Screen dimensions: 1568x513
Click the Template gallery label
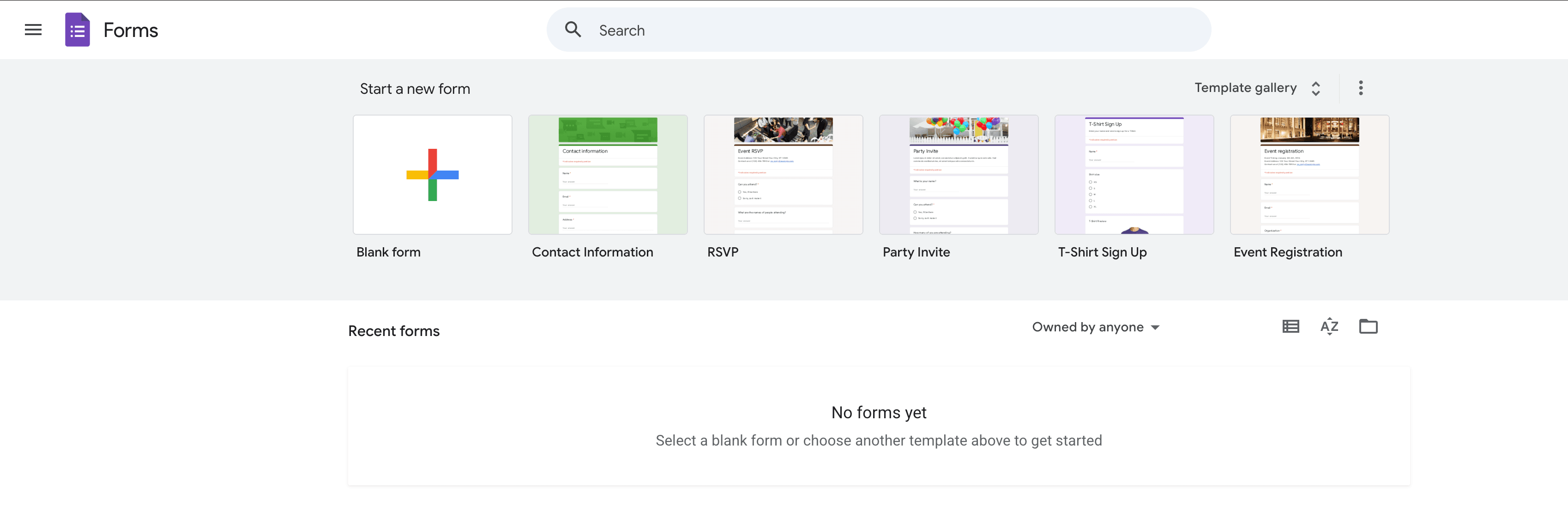click(1245, 88)
